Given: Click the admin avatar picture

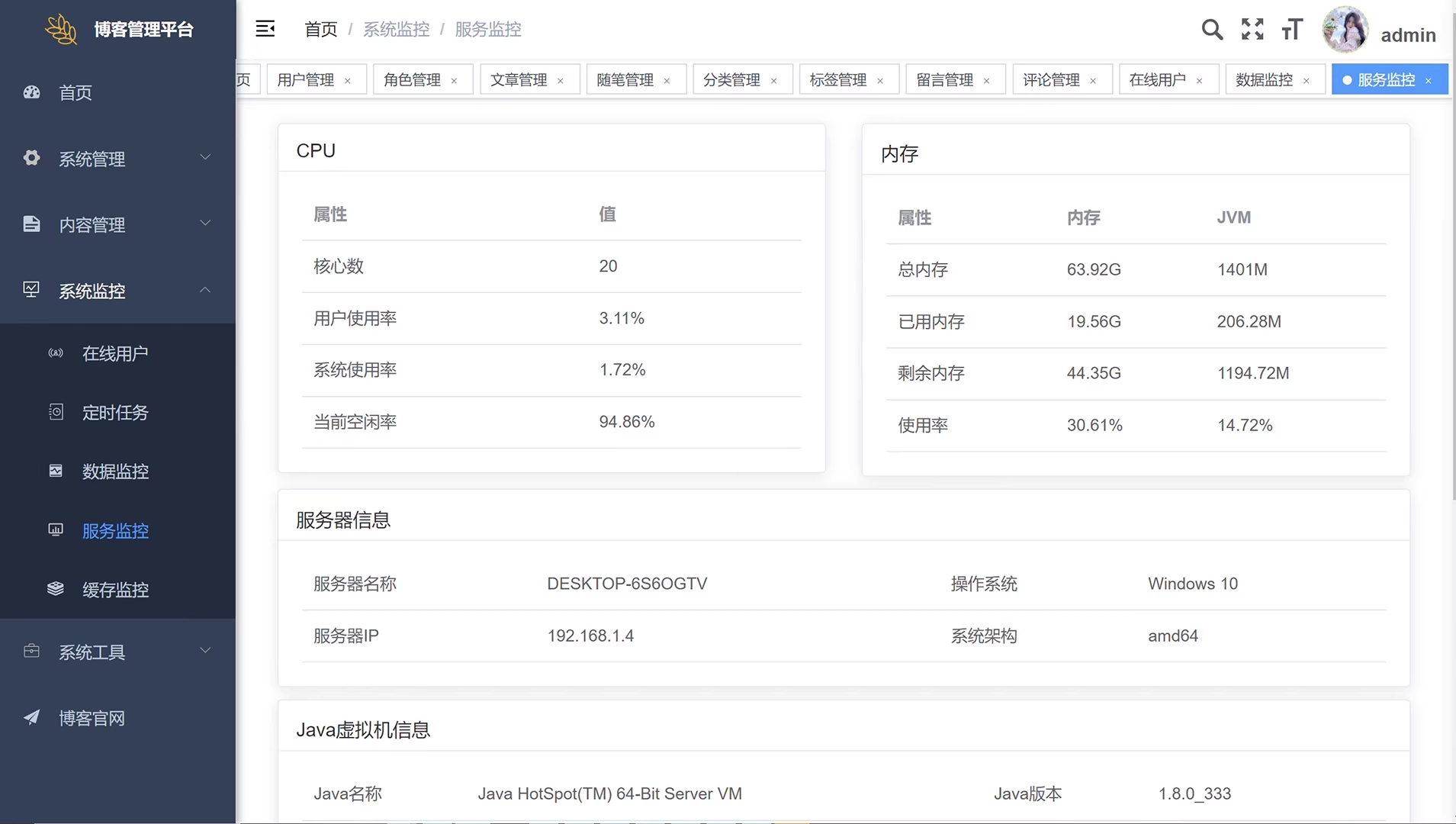Looking at the screenshot, I should (1345, 30).
